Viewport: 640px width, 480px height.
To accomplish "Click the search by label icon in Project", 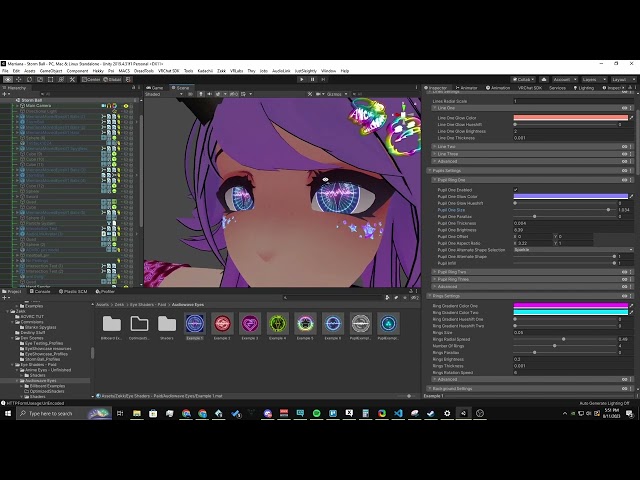I will pos(396,298).
